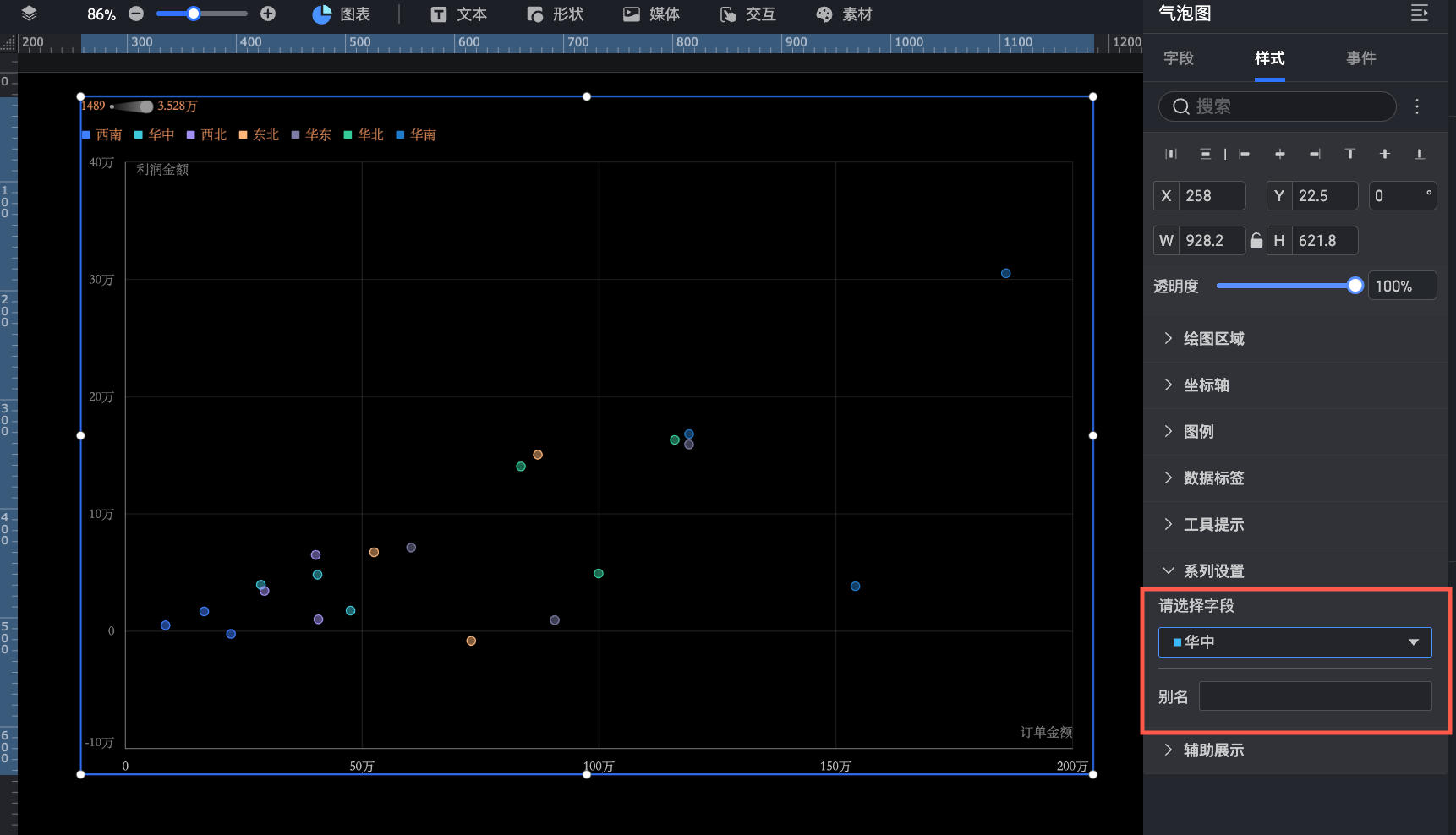Click the 搜索 search field
Viewport: 1456px width, 835px height.
(x=1277, y=106)
